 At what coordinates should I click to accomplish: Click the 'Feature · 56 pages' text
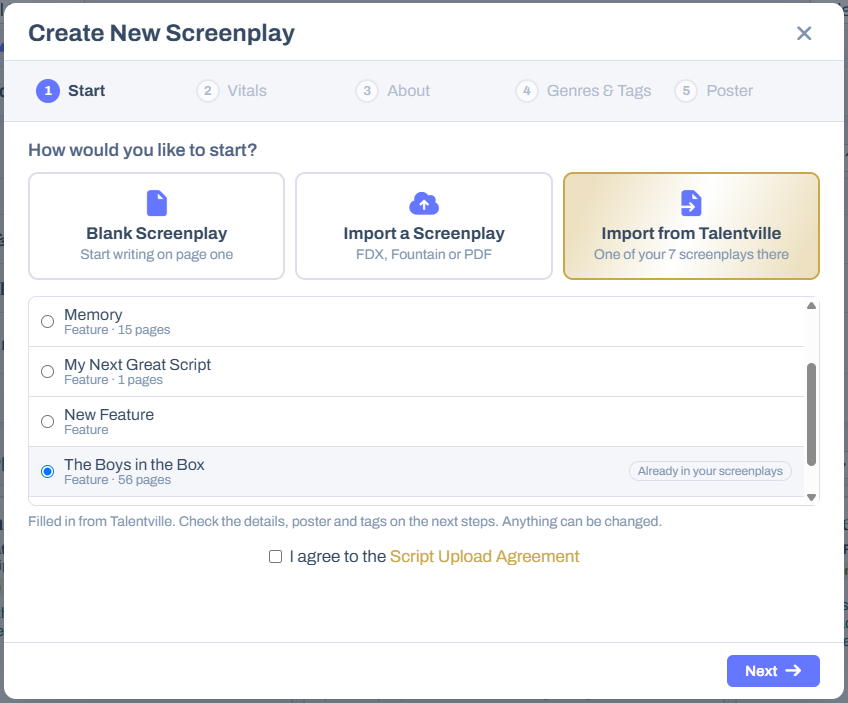point(117,480)
